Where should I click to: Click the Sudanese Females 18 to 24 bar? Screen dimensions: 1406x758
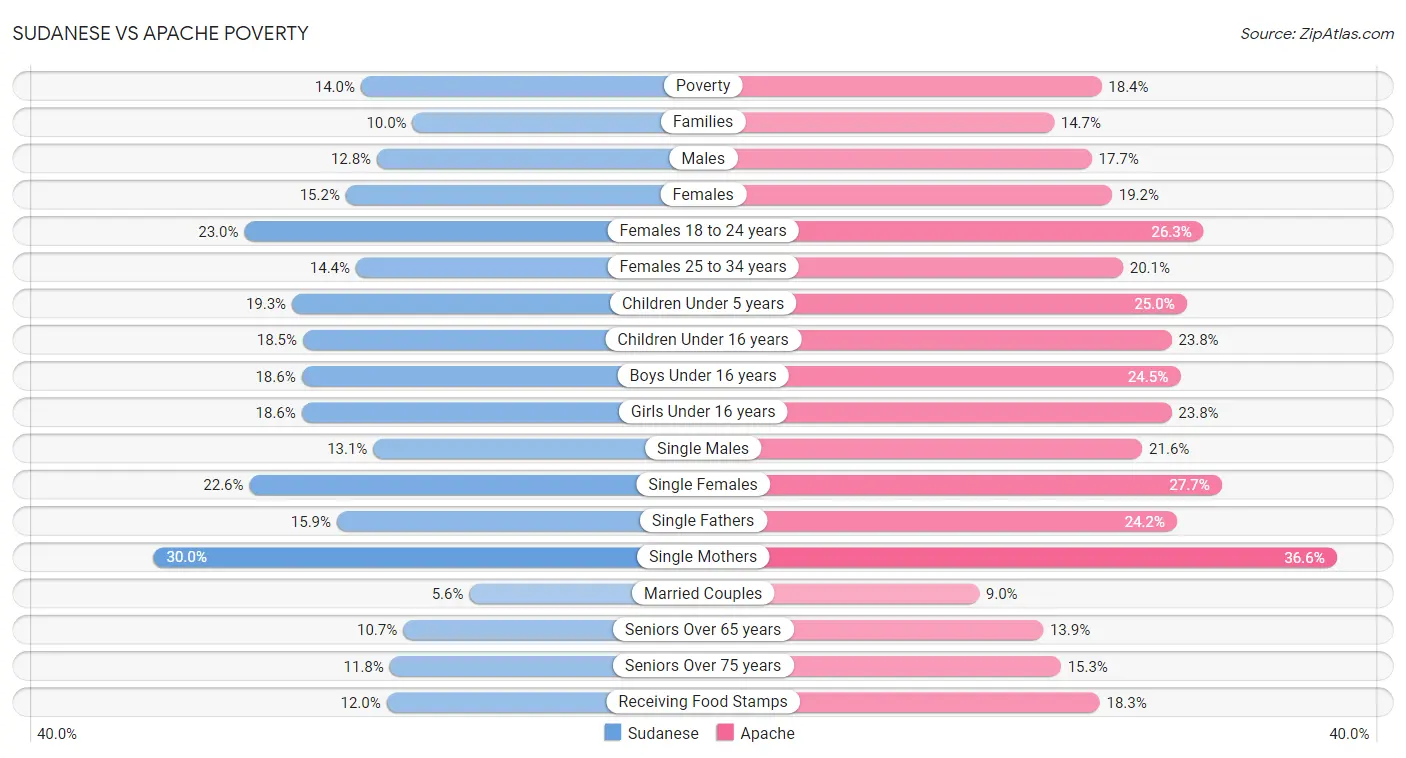[473, 231]
